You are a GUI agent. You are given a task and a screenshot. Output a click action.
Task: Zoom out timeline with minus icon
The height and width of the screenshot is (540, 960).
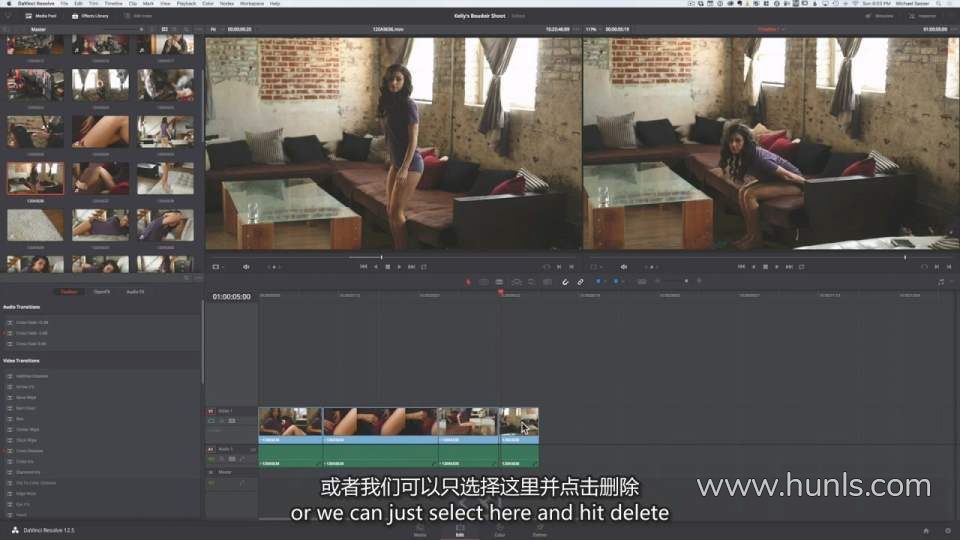[657, 281]
